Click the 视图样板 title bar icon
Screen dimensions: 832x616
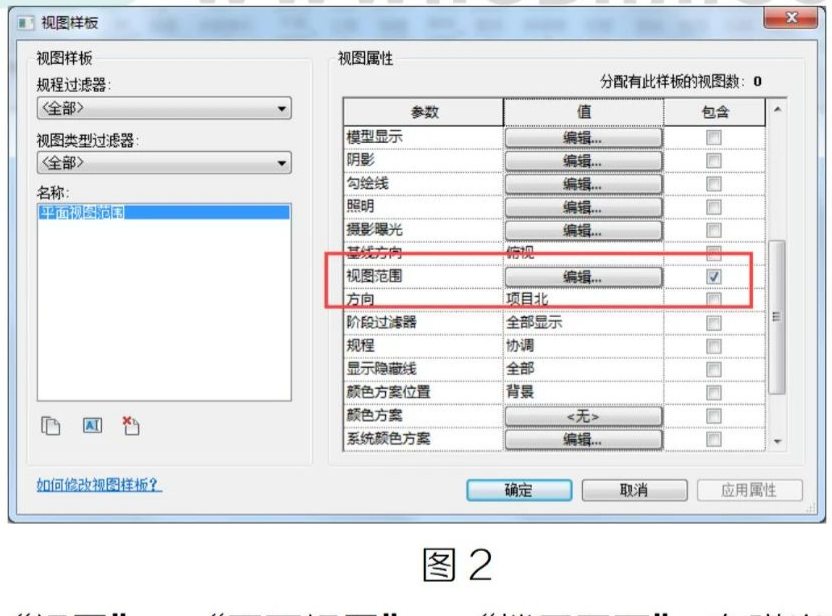click(x=25, y=23)
